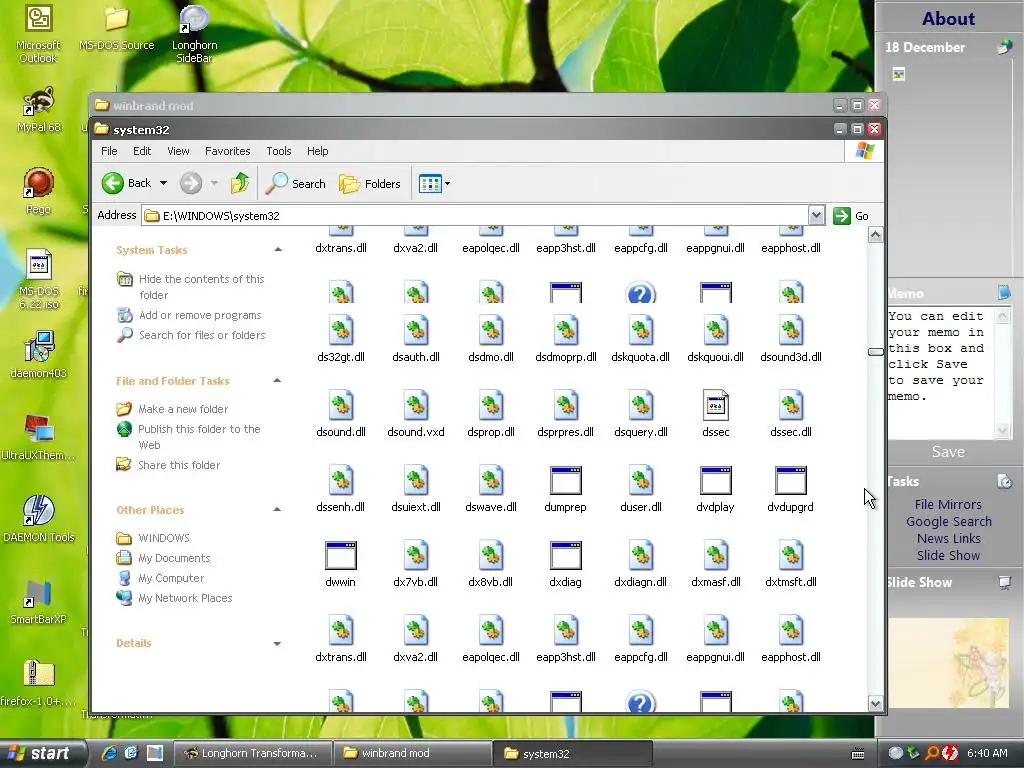The width and height of the screenshot is (1024, 768).
Task: Expand the Details section
Action: tap(277, 643)
